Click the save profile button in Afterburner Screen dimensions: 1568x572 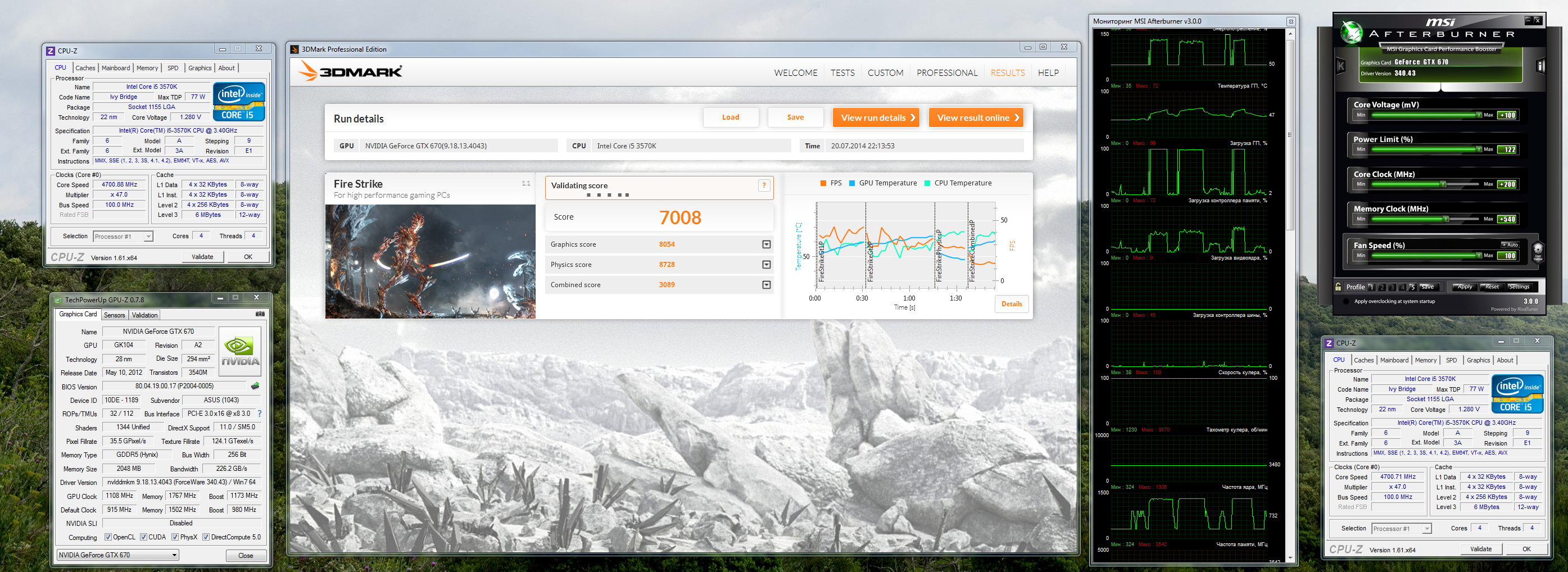[x=1428, y=287]
